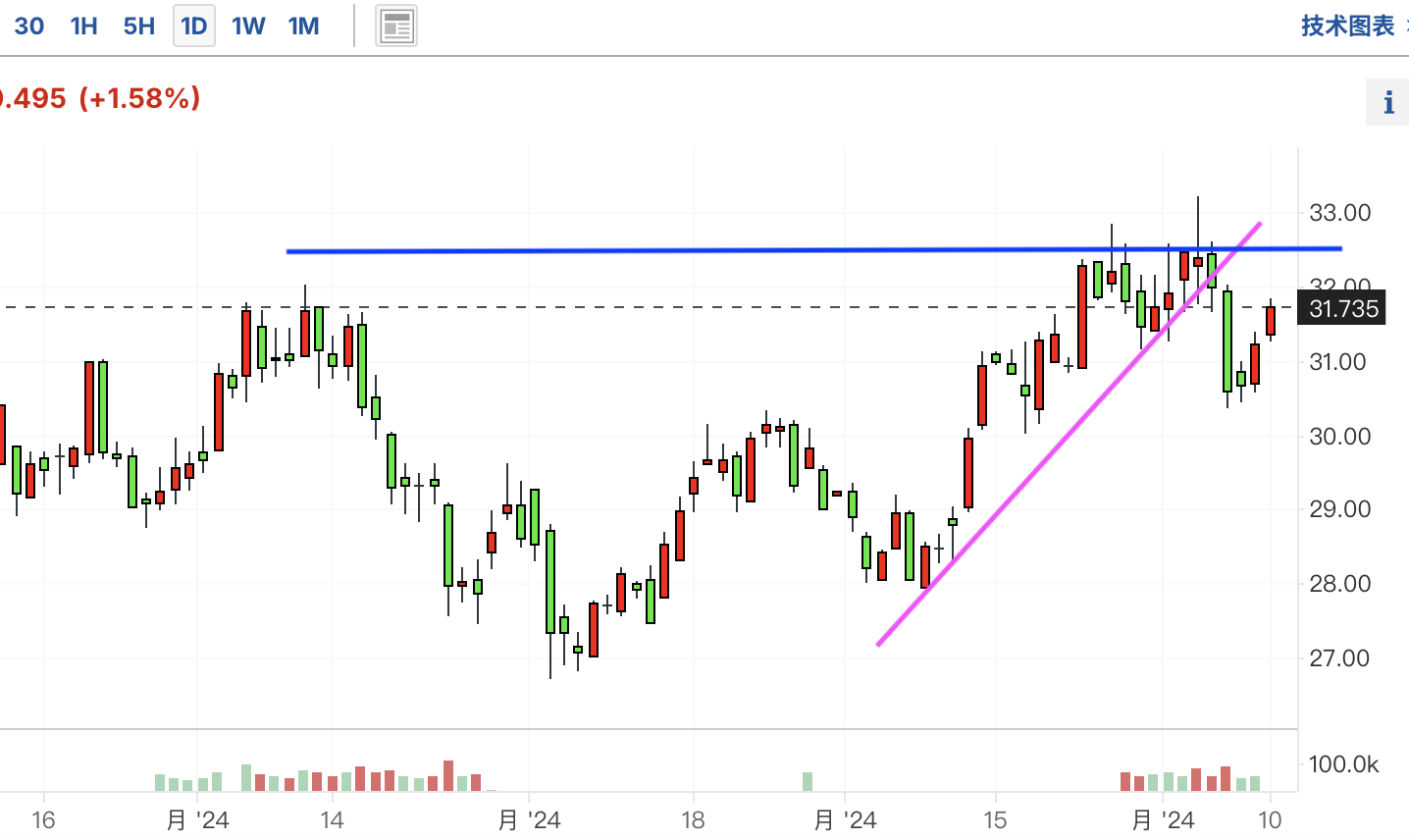
Task: Switch to the 1H timeframe
Action: coord(84,26)
